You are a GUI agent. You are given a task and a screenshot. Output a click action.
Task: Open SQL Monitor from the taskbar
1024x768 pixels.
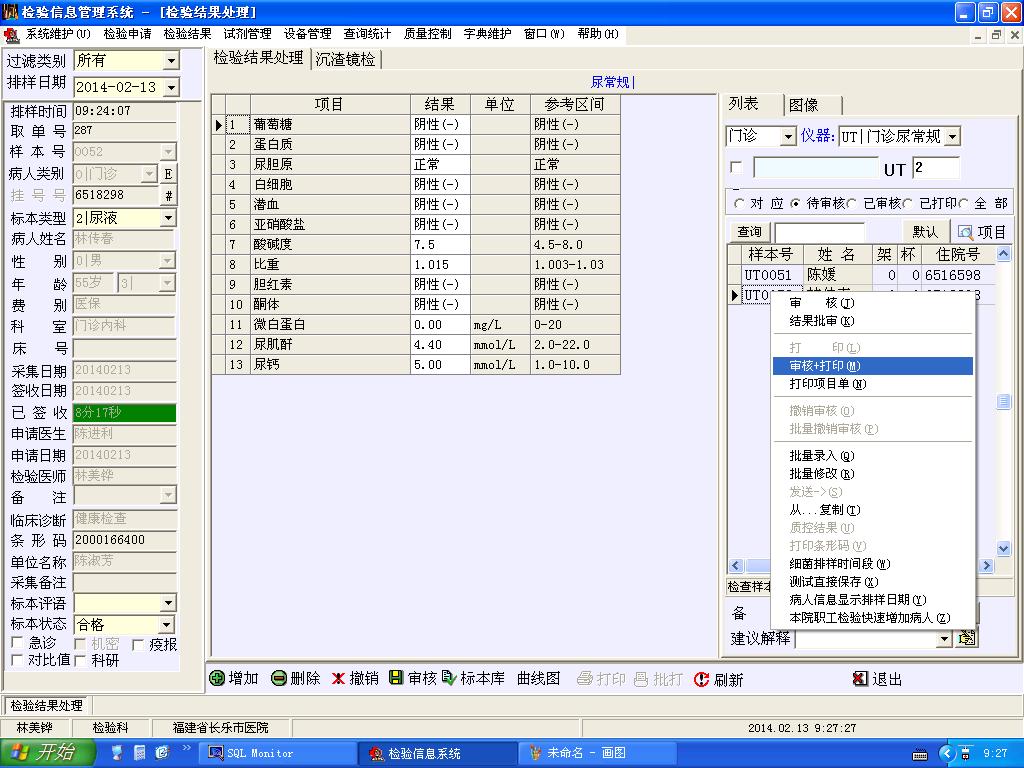pyautogui.click(x=278, y=753)
